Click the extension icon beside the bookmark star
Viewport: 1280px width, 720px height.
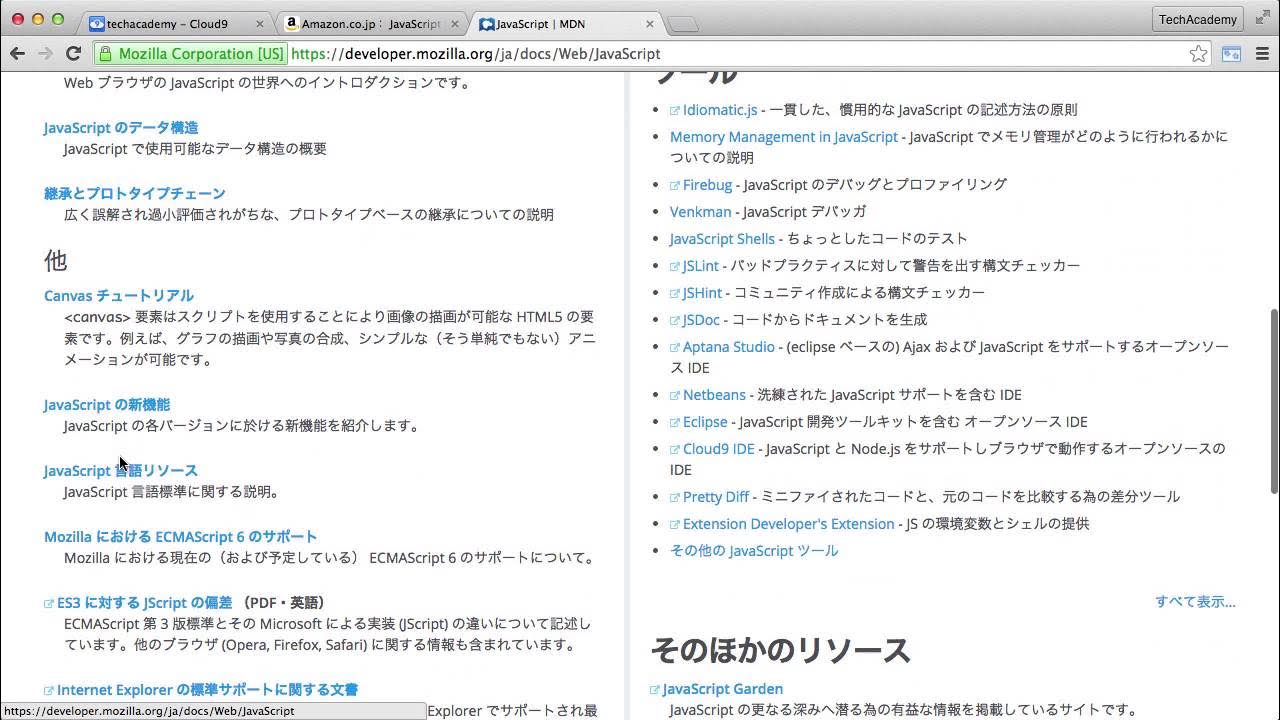pos(1231,54)
